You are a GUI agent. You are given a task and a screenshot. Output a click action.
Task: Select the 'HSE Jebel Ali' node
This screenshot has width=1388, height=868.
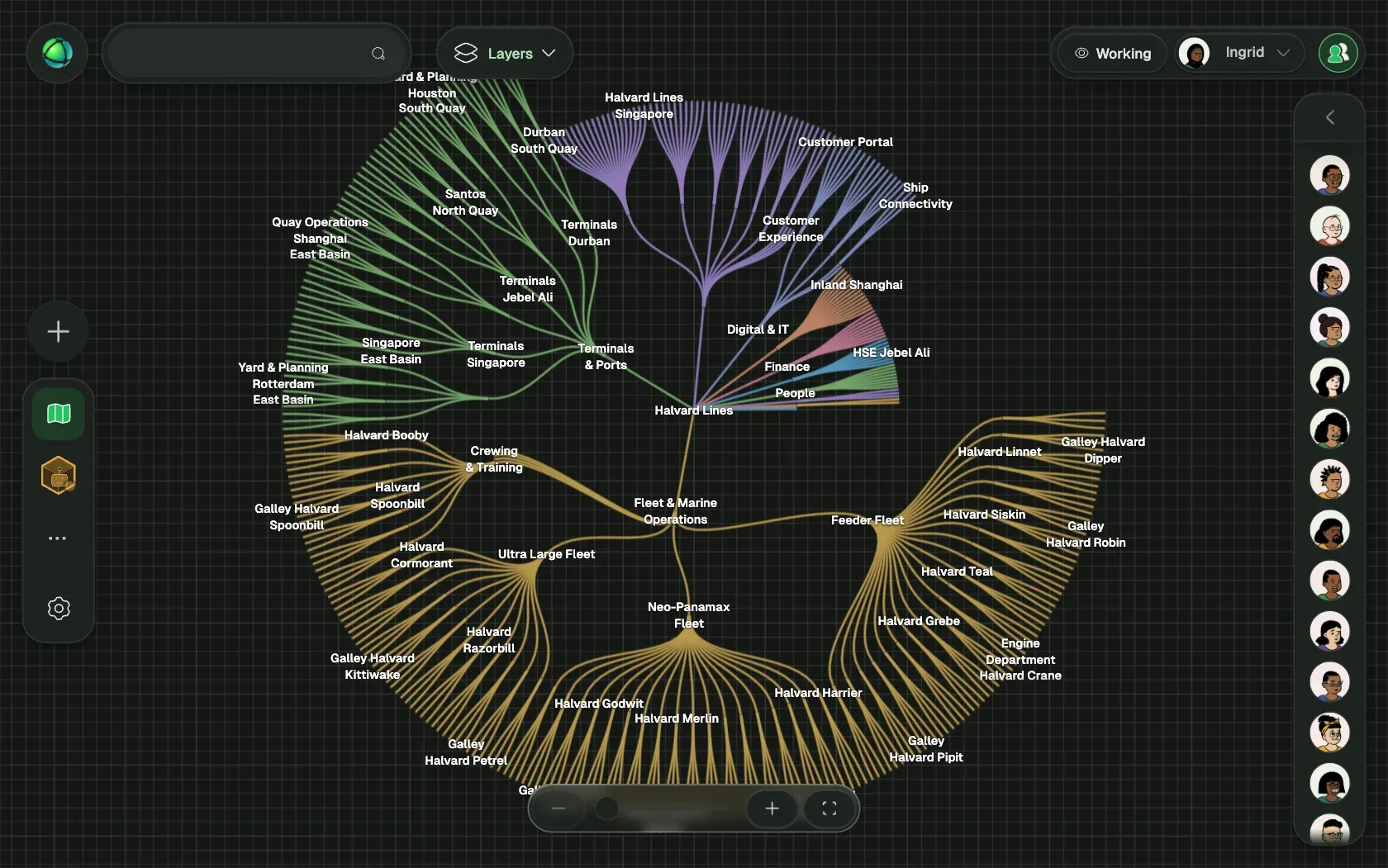coord(891,353)
